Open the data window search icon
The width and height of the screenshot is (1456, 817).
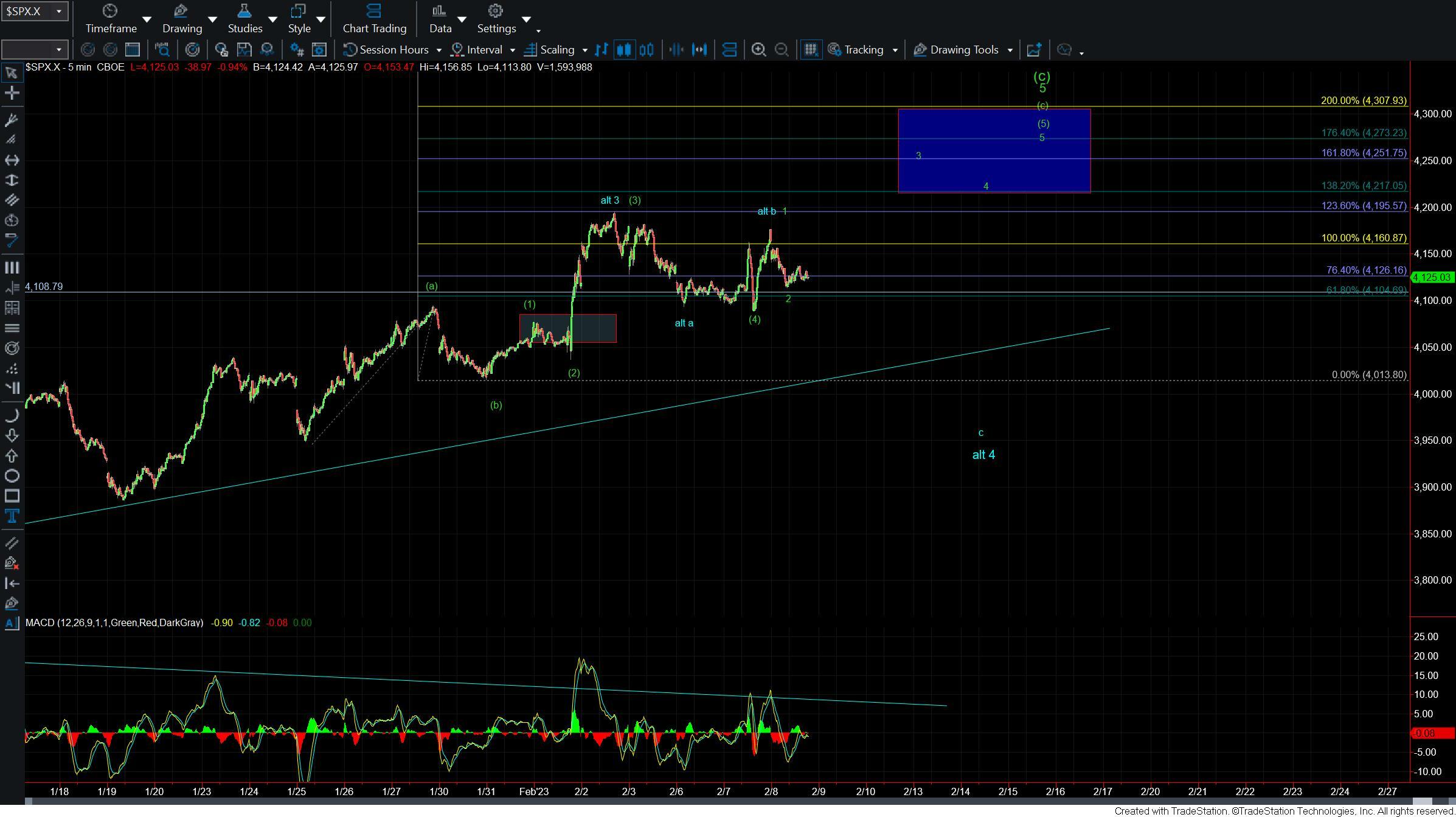(x=162, y=50)
